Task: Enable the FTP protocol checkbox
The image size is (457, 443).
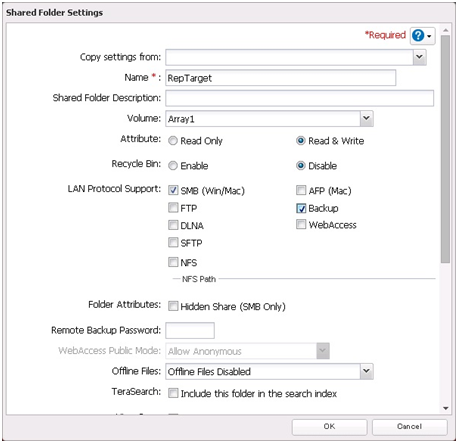Action: [173, 208]
